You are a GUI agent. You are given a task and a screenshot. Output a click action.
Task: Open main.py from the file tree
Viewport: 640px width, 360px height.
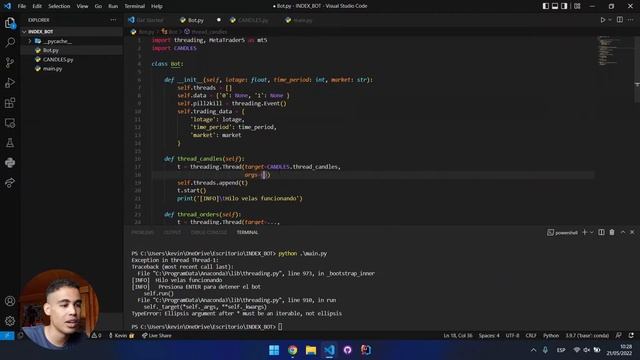(x=71, y=69)
